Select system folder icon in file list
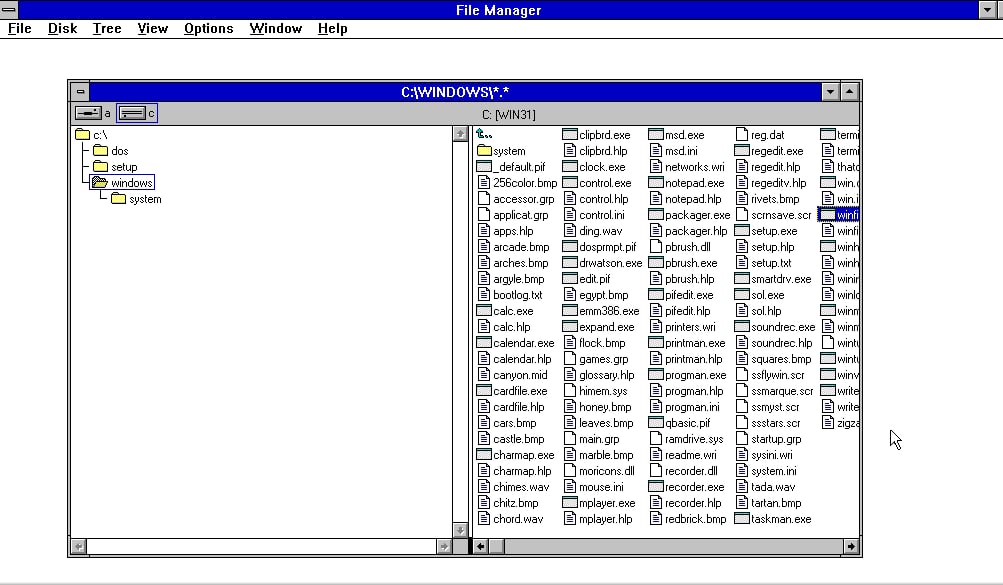Image resolution: width=1003 pixels, height=585 pixels. pyautogui.click(x=484, y=151)
